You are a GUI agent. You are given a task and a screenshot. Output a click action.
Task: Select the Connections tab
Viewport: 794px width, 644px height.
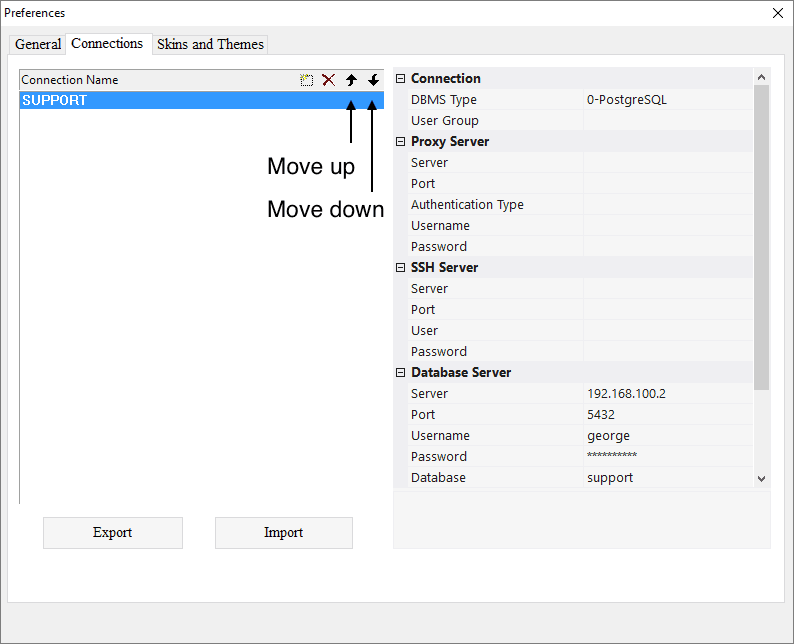pos(107,43)
